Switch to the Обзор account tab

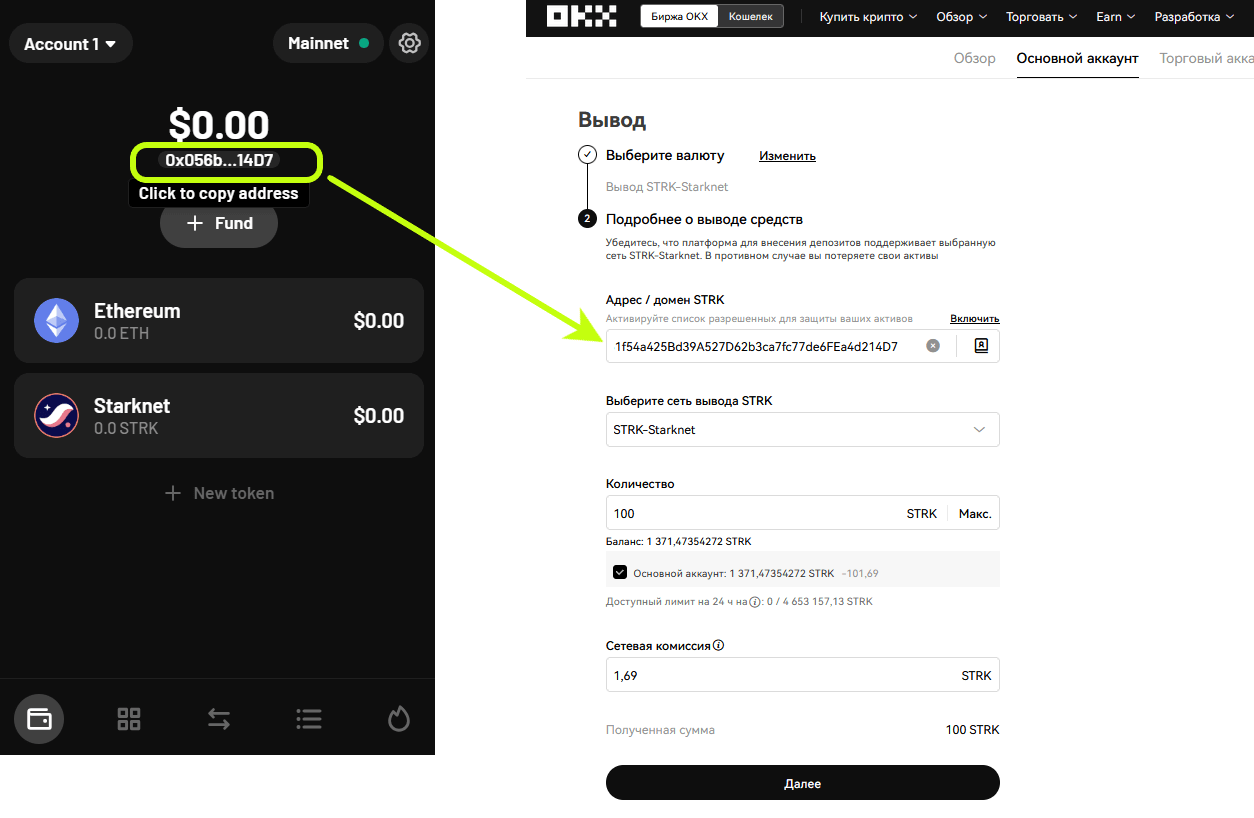pyautogui.click(x=975, y=58)
